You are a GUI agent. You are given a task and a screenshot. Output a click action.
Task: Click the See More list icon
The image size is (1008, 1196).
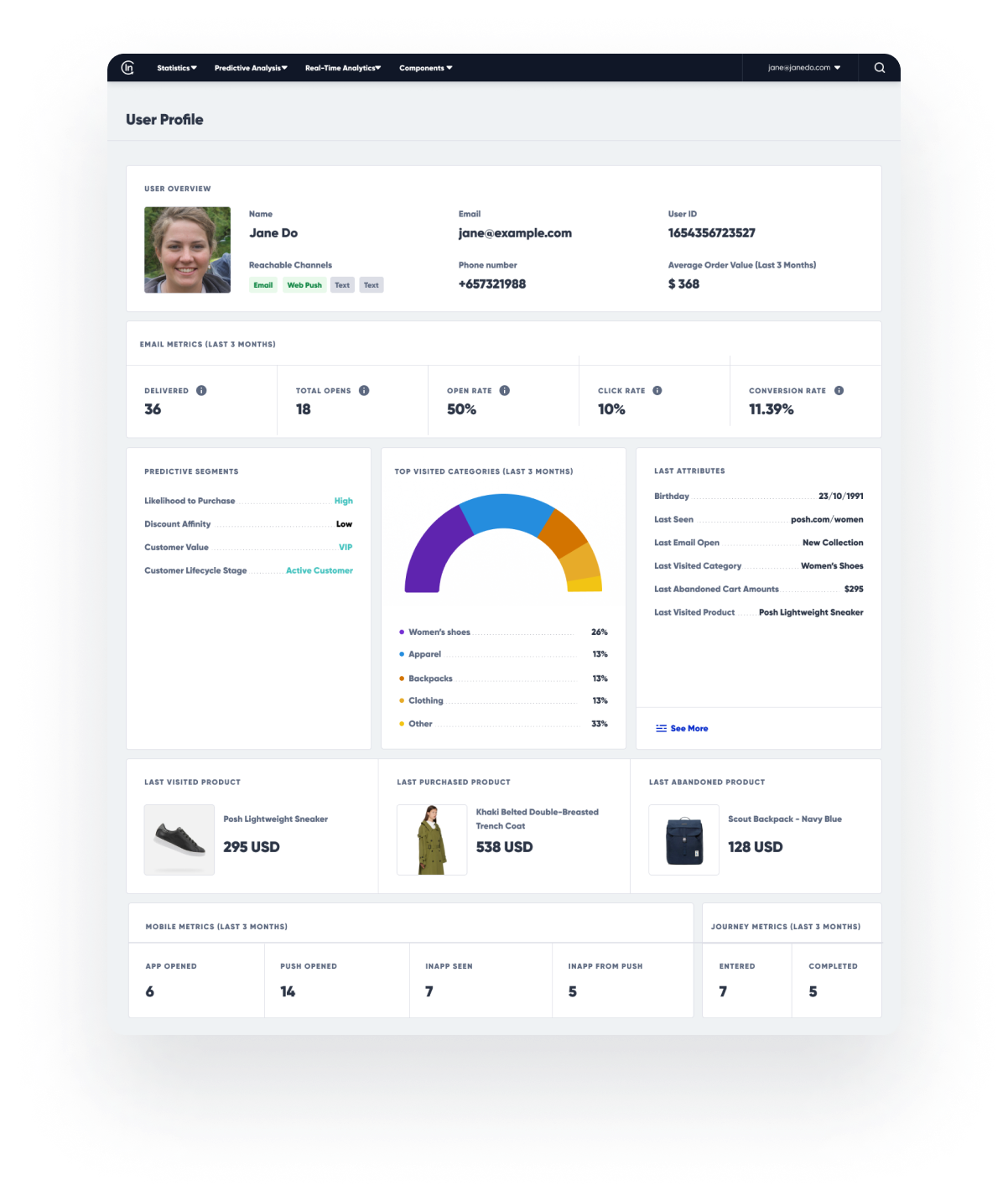661,729
